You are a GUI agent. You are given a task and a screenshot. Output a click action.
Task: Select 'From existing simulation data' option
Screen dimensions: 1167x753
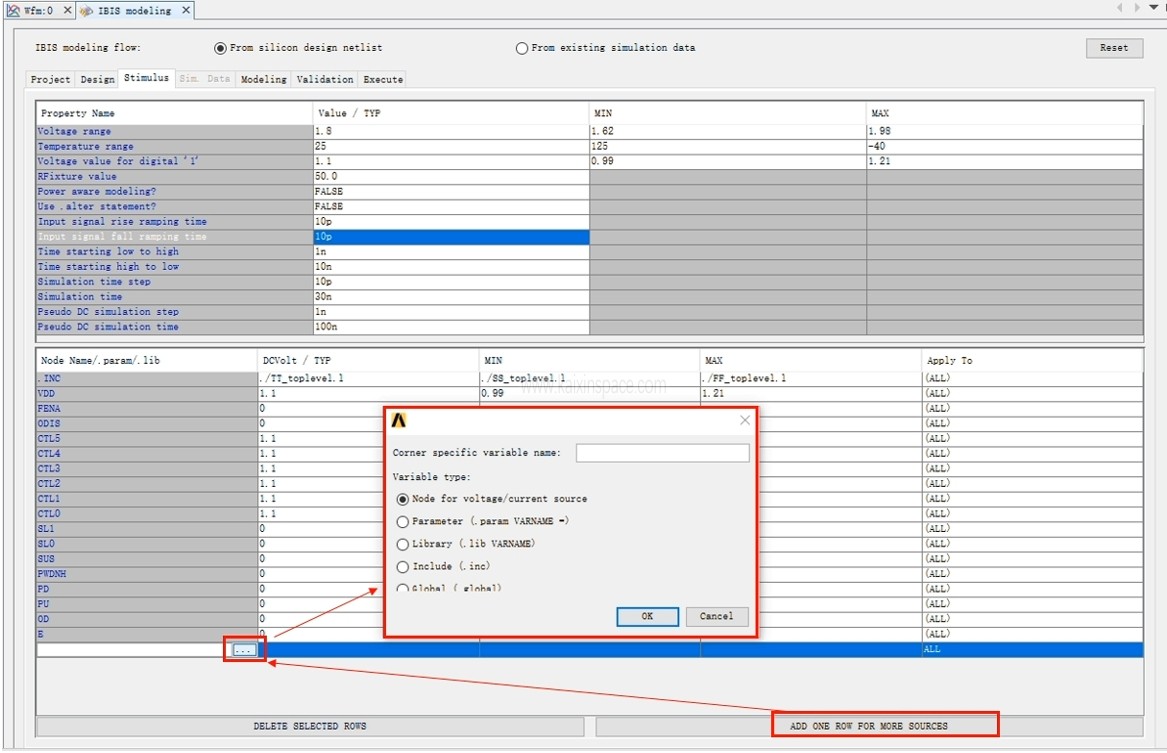tap(522, 48)
